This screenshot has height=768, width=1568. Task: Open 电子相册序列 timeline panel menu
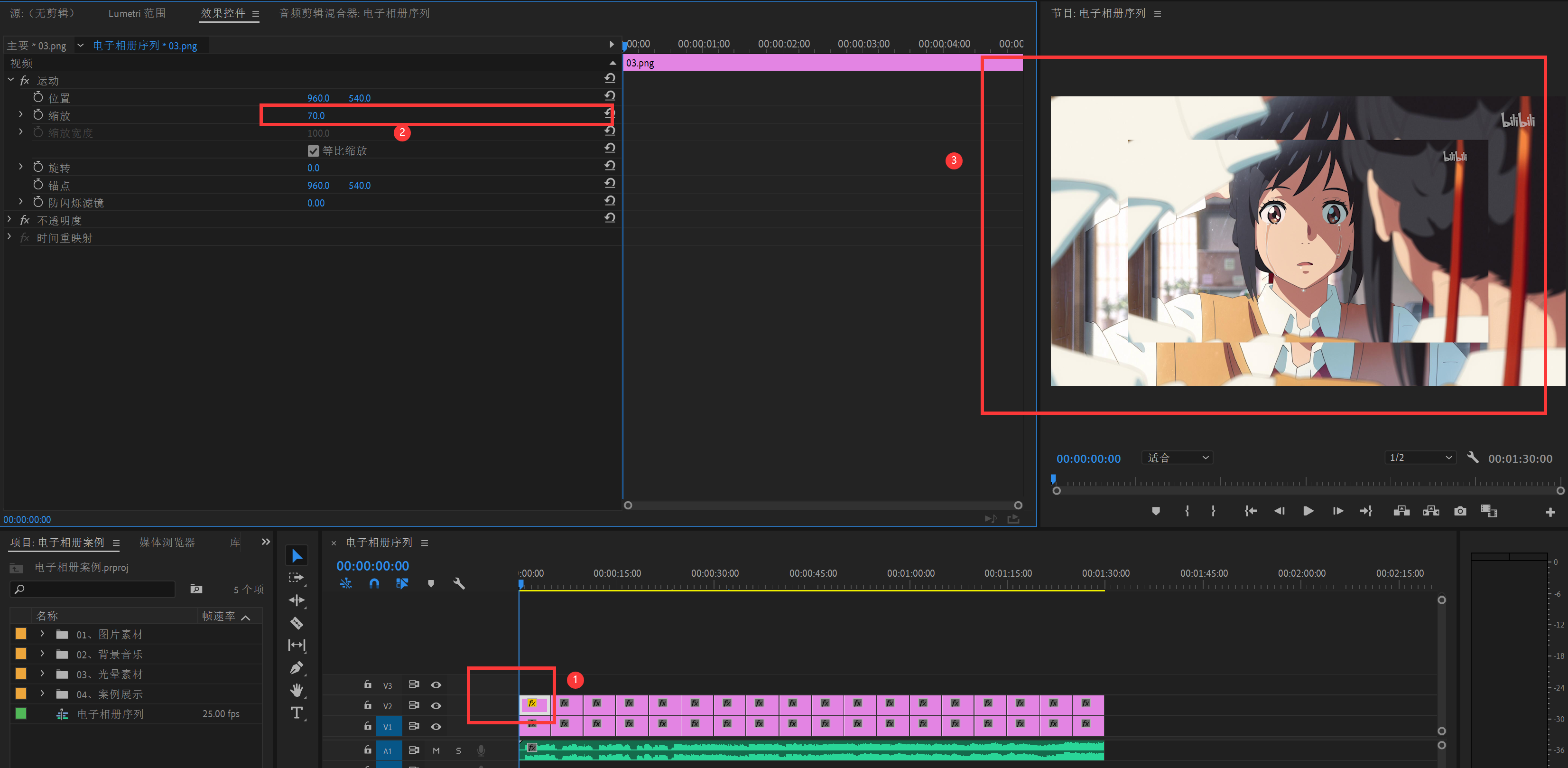pos(425,543)
